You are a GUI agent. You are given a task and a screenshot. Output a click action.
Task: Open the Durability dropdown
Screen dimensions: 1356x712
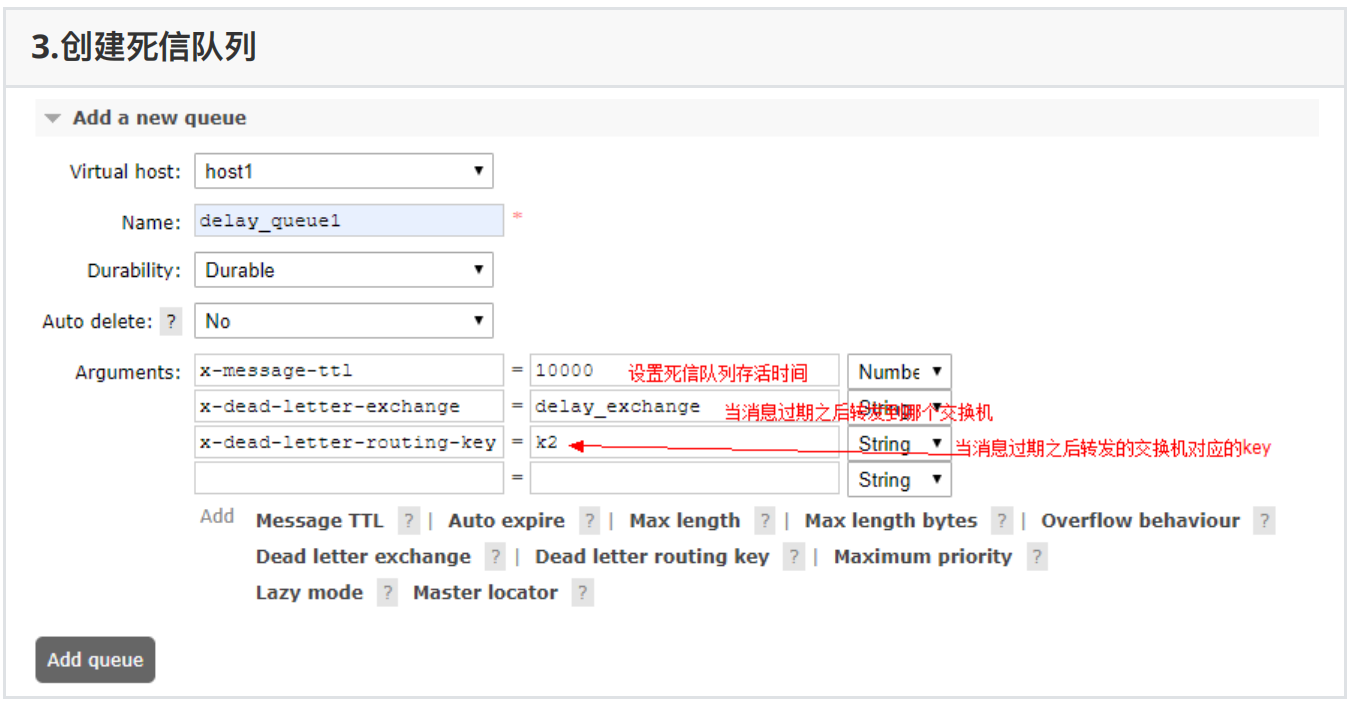(x=343, y=270)
